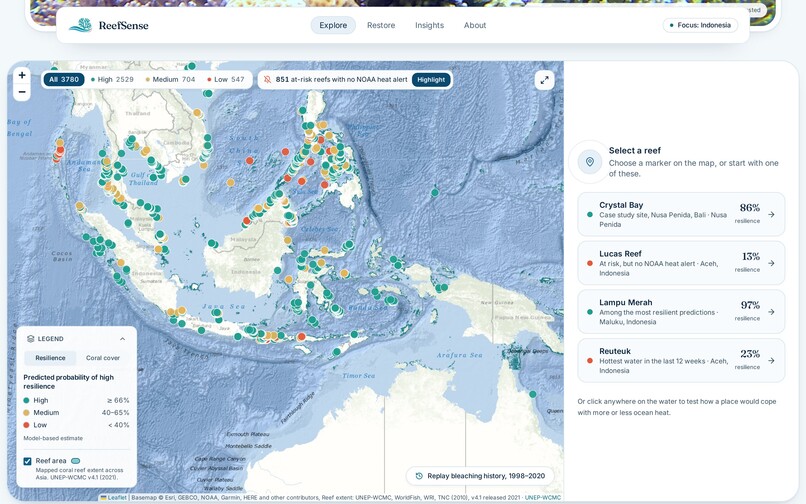This screenshot has width=806, height=504.
Task: Click the muted bell no-alert icon
Action: [x=267, y=80]
